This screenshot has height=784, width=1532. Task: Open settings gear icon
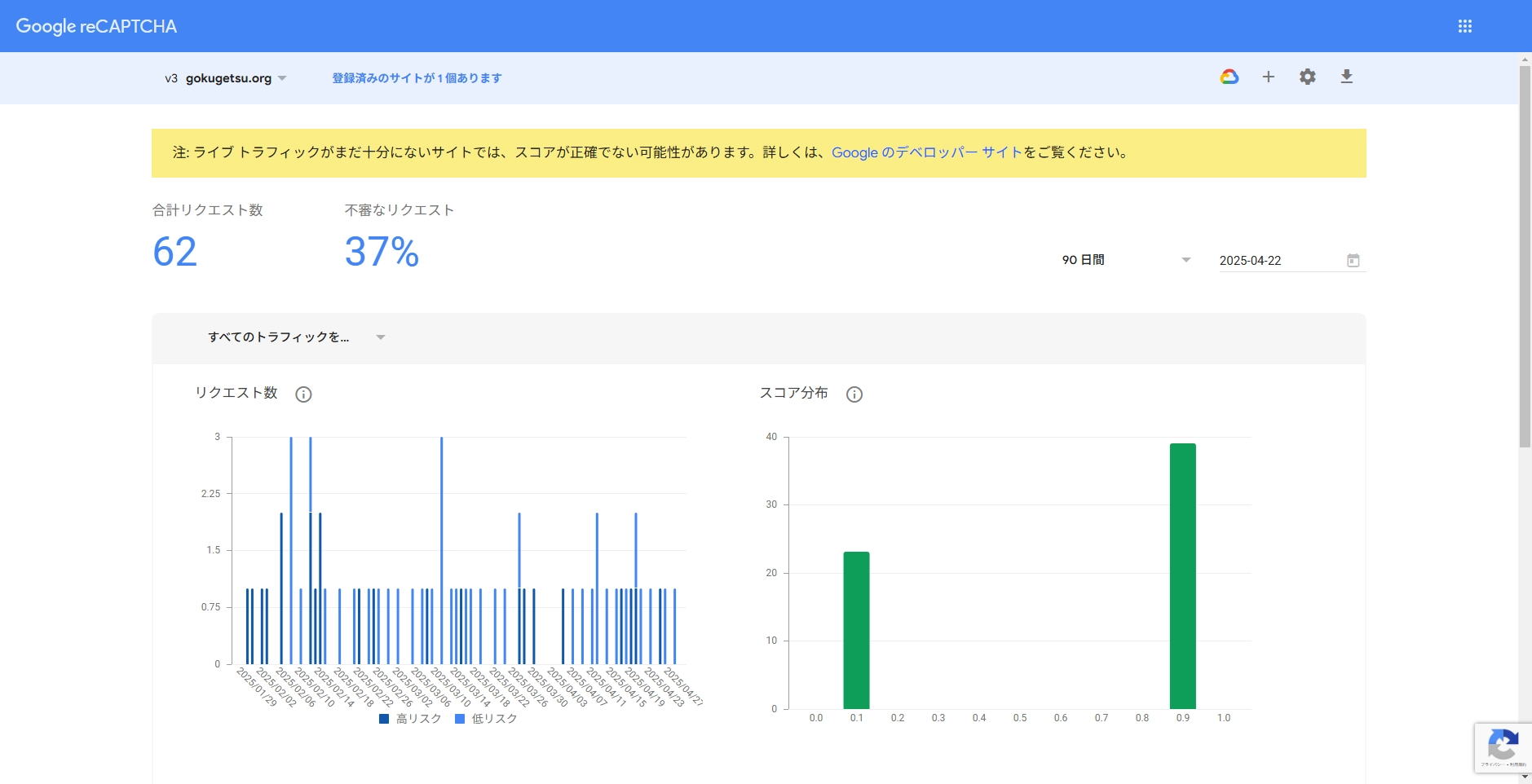(x=1307, y=77)
